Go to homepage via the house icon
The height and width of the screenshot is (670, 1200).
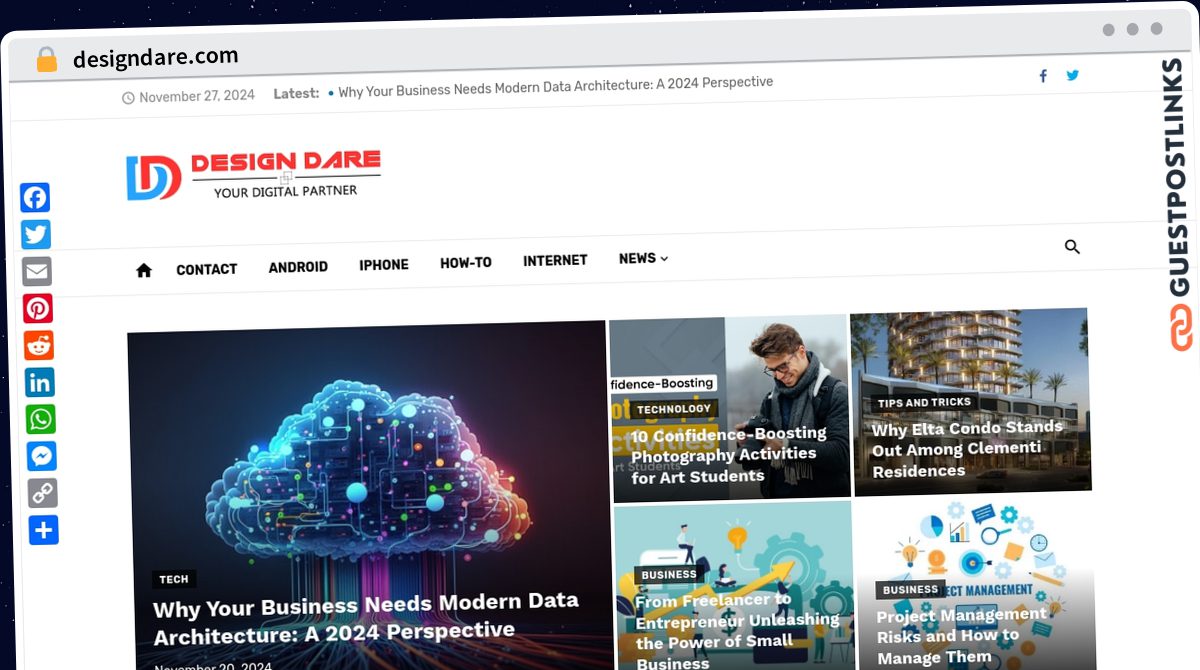pyautogui.click(x=144, y=270)
